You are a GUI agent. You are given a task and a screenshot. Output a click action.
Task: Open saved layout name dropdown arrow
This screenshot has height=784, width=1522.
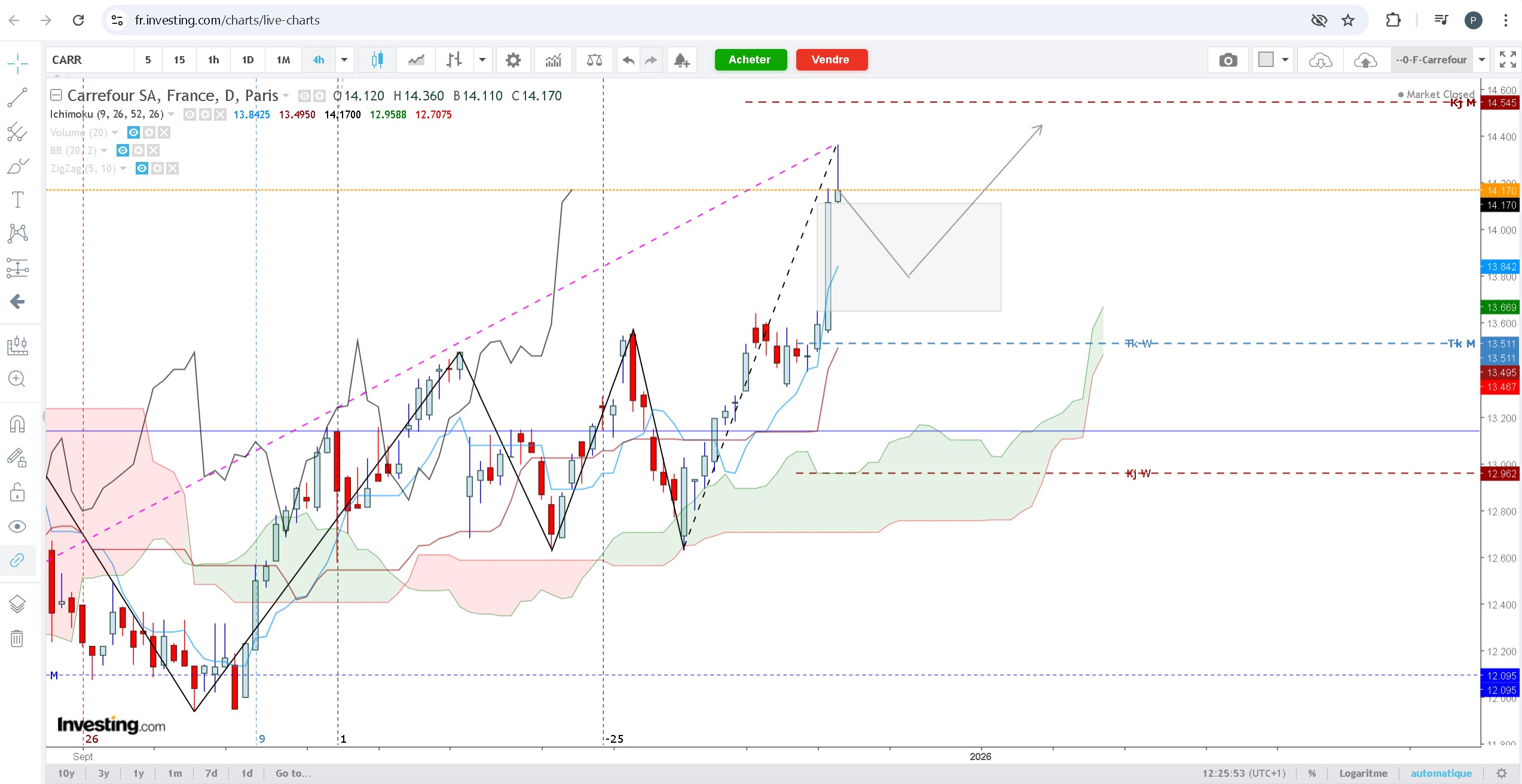tap(1482, 60)
